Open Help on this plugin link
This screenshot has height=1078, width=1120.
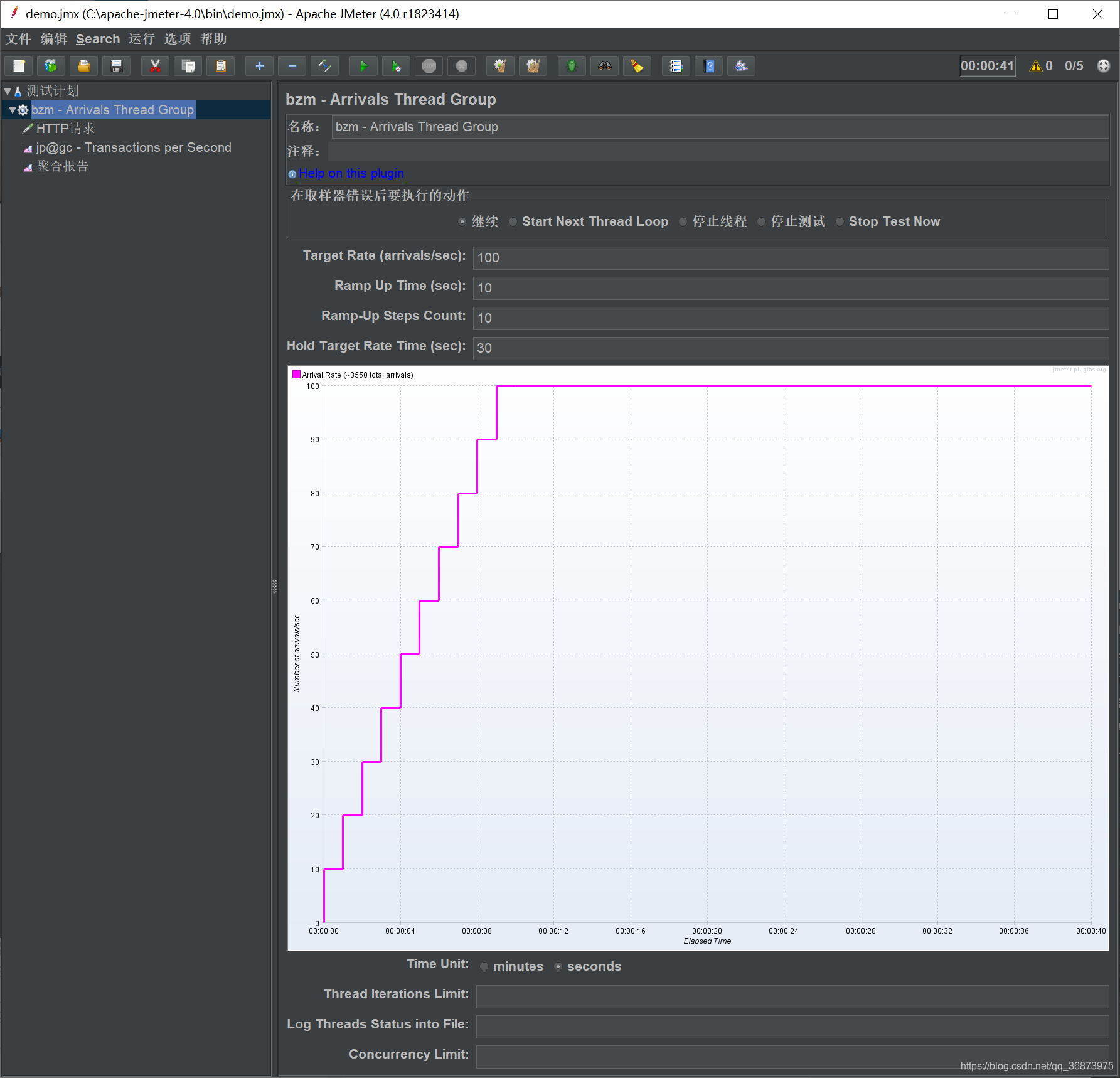click(x=351, y=173)
